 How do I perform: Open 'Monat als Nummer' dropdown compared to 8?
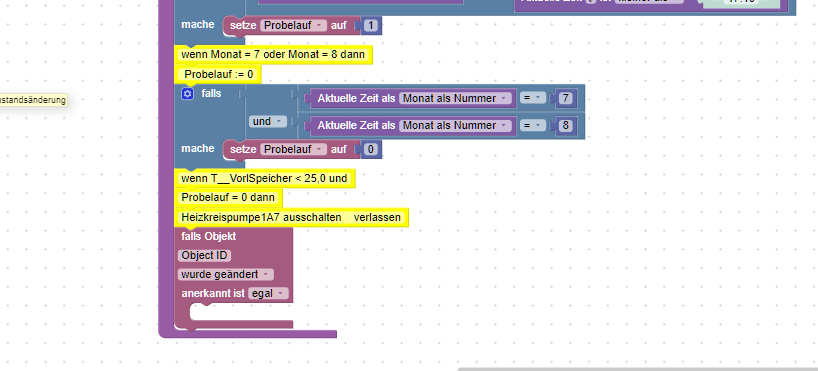pos(455,125)
